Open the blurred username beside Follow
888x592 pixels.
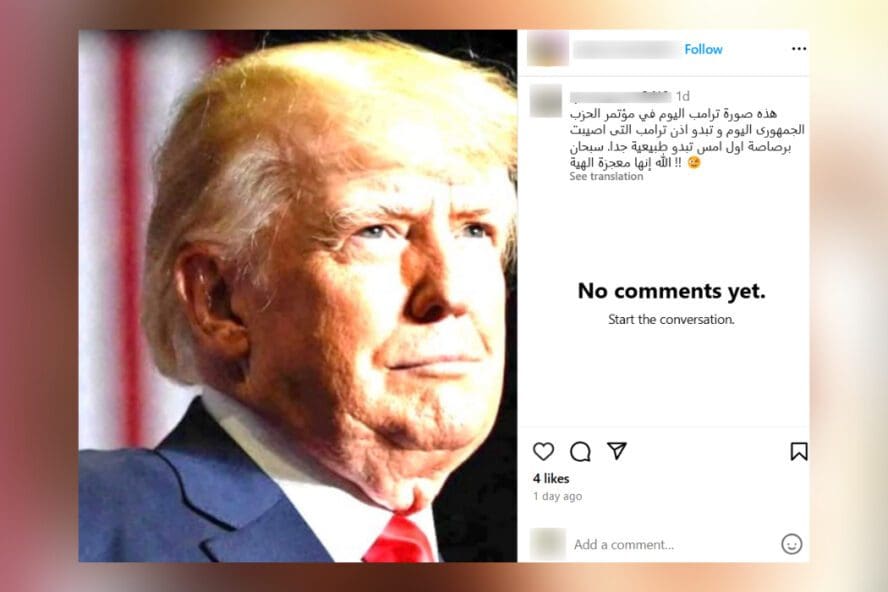click(x=626, y=50)
